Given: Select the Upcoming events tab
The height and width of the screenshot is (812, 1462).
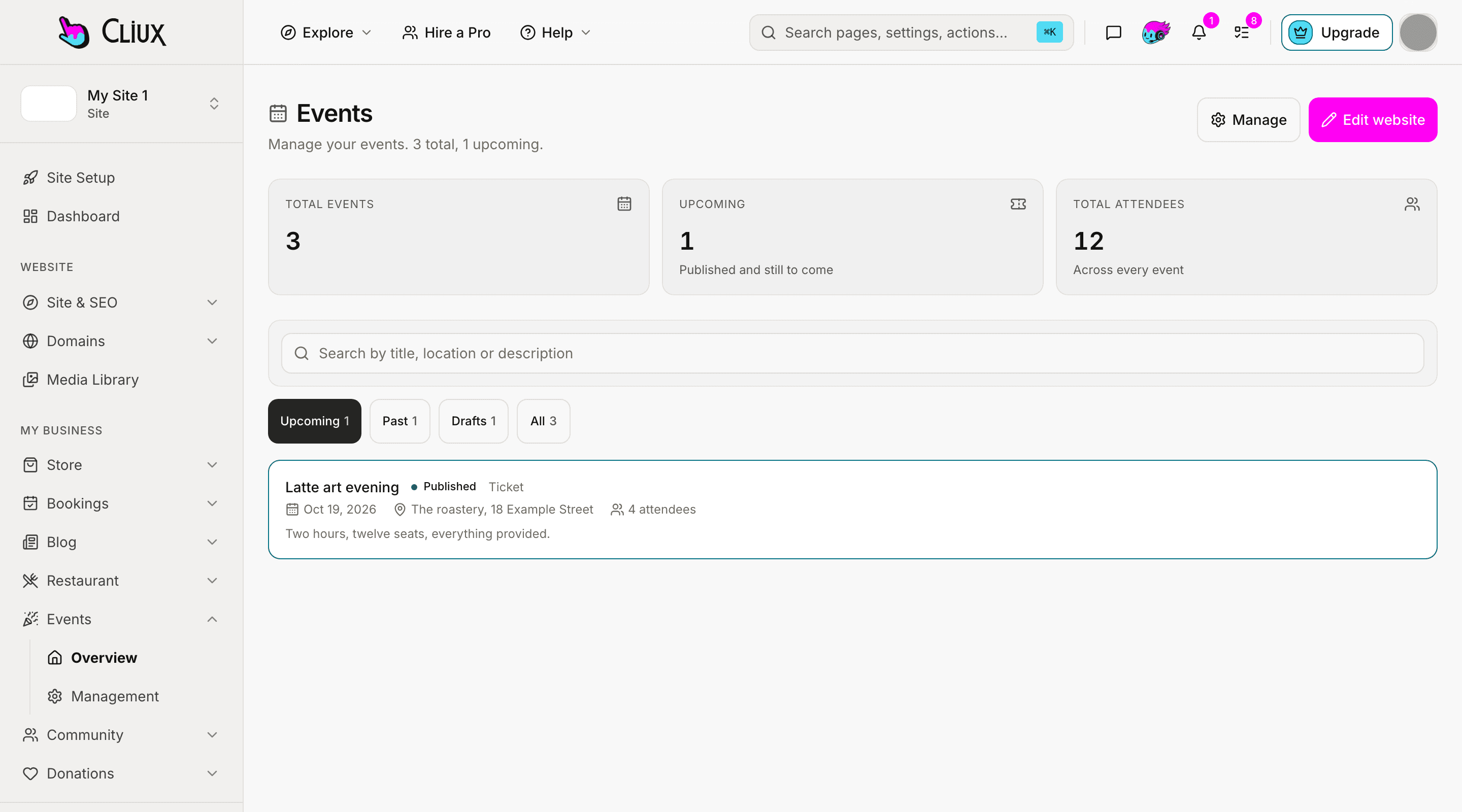Looking at the screenshot, I should (x=314, y=421).
